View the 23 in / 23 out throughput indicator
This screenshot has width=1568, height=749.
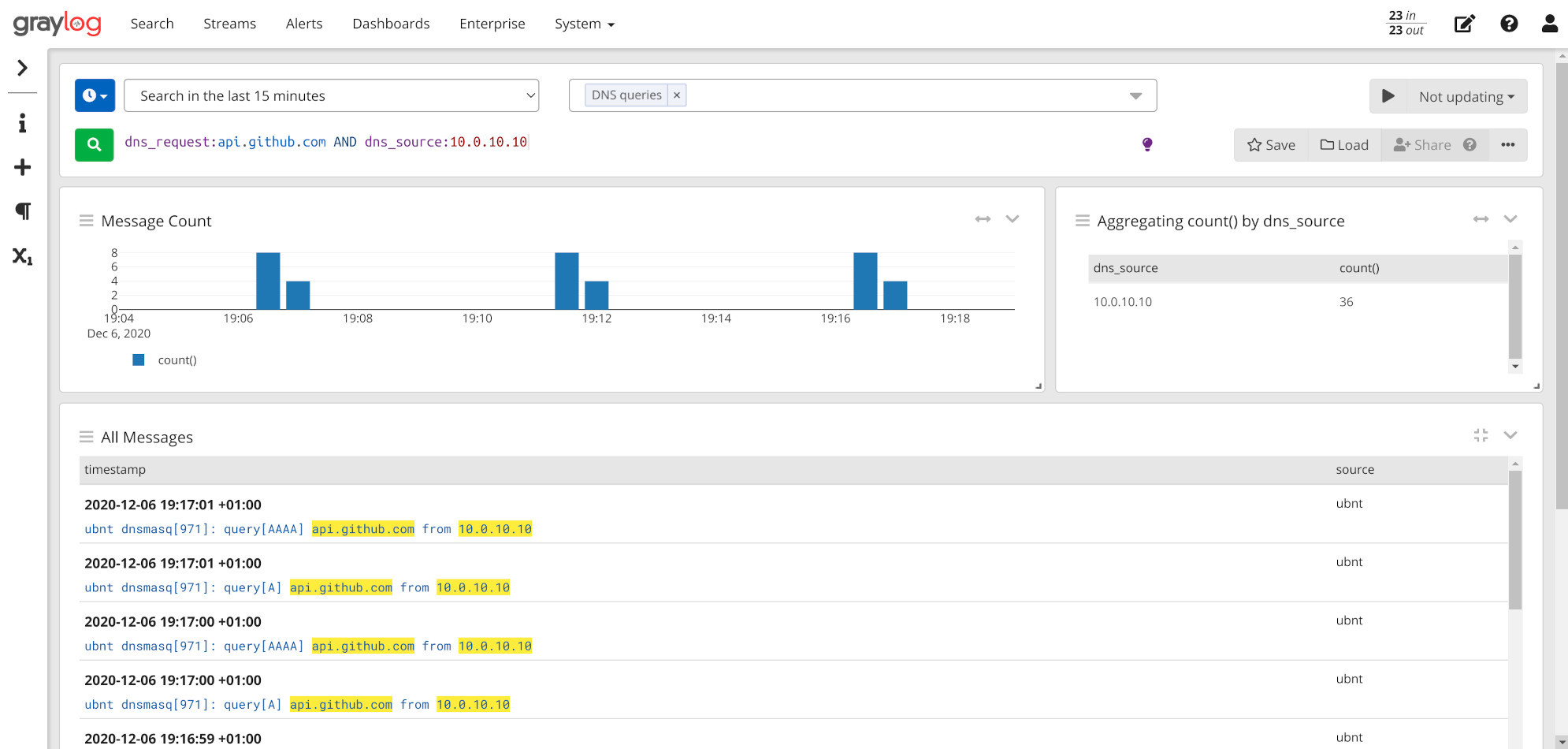1406,23
